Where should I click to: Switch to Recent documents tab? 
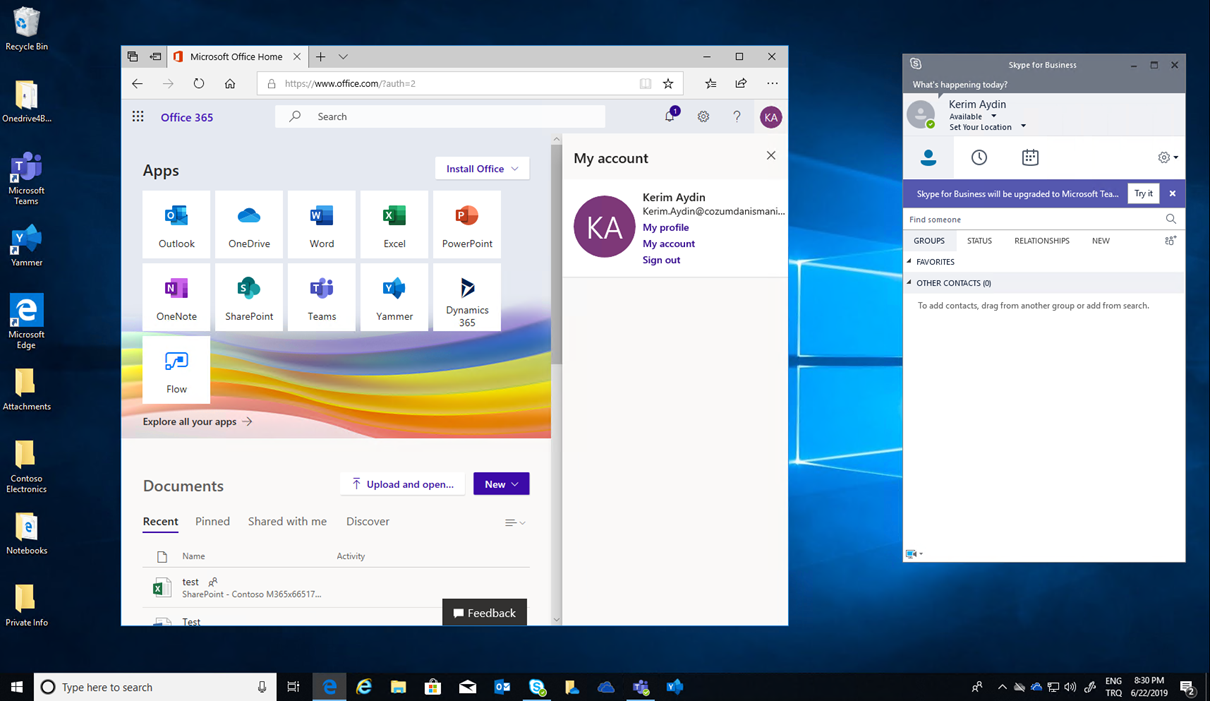pos(160,521)
